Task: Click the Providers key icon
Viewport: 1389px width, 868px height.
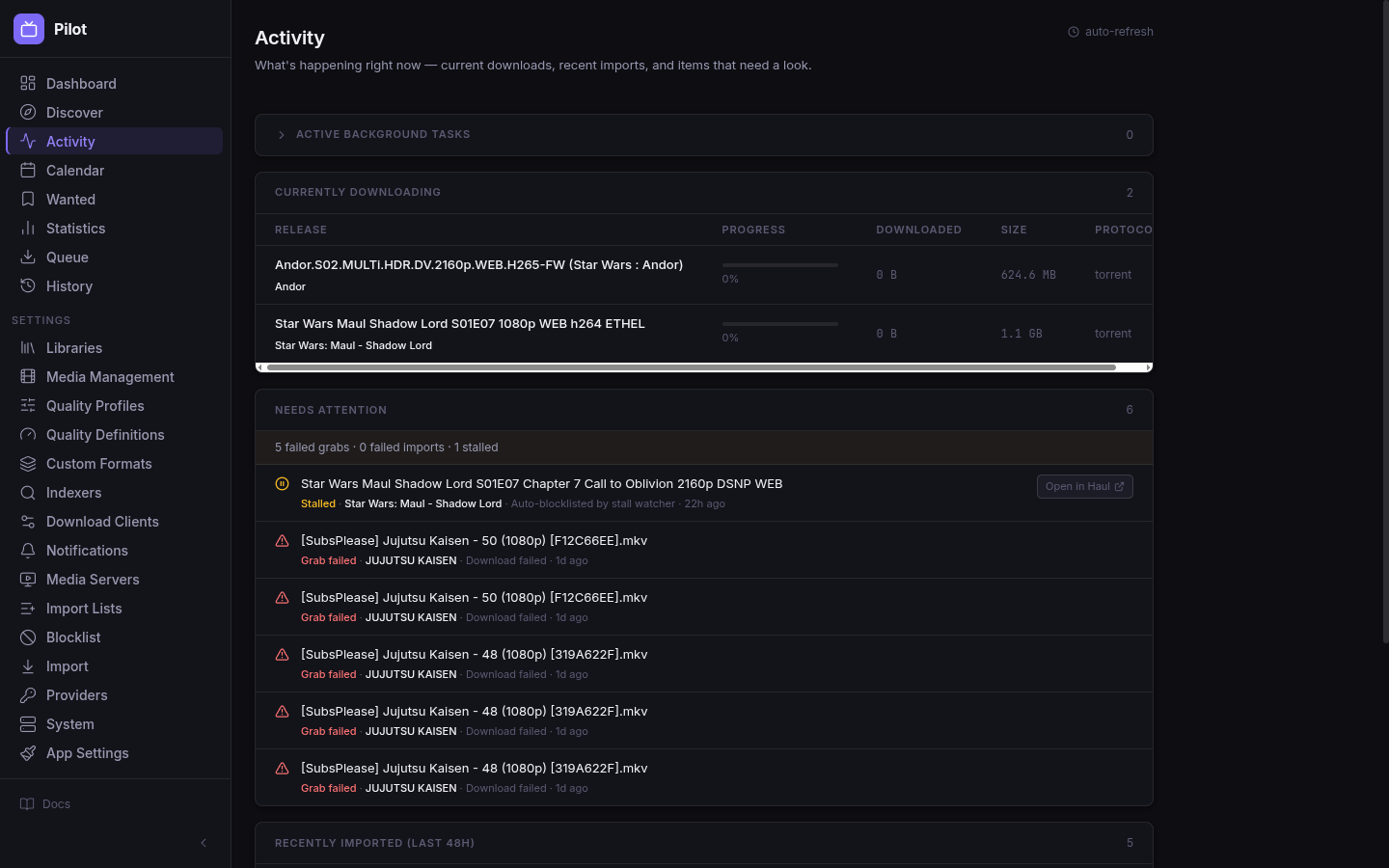Action: point(28,695)
